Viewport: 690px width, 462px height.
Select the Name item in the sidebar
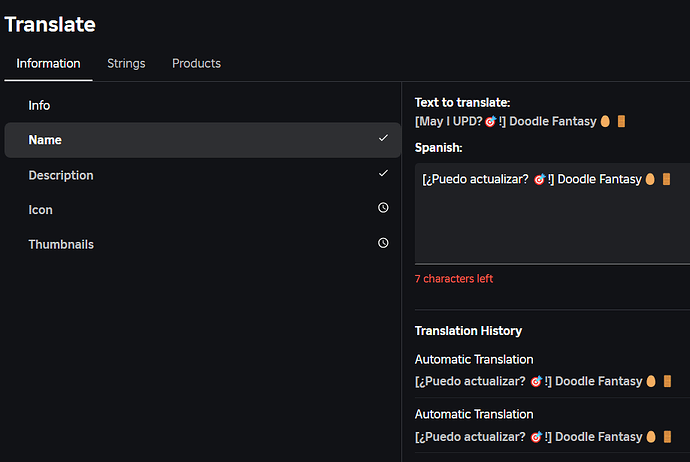coord(45,140)
